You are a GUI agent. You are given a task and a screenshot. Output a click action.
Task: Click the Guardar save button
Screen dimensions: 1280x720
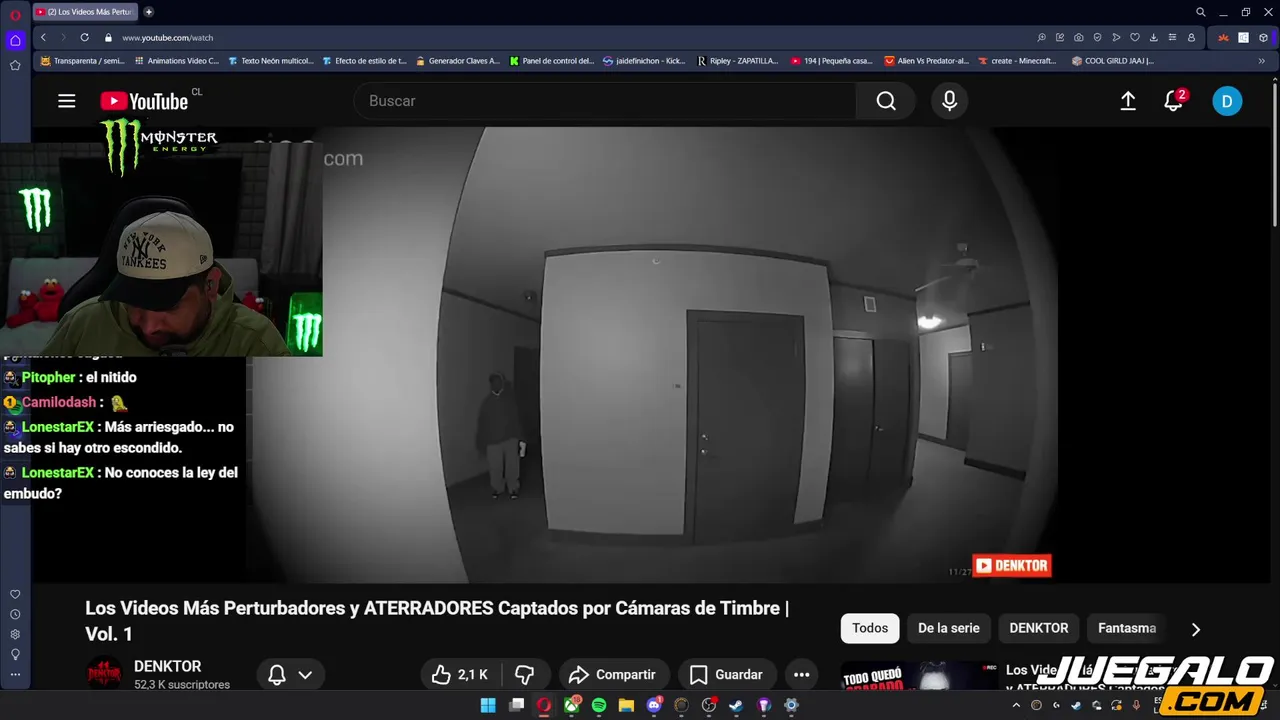point(726,675)
